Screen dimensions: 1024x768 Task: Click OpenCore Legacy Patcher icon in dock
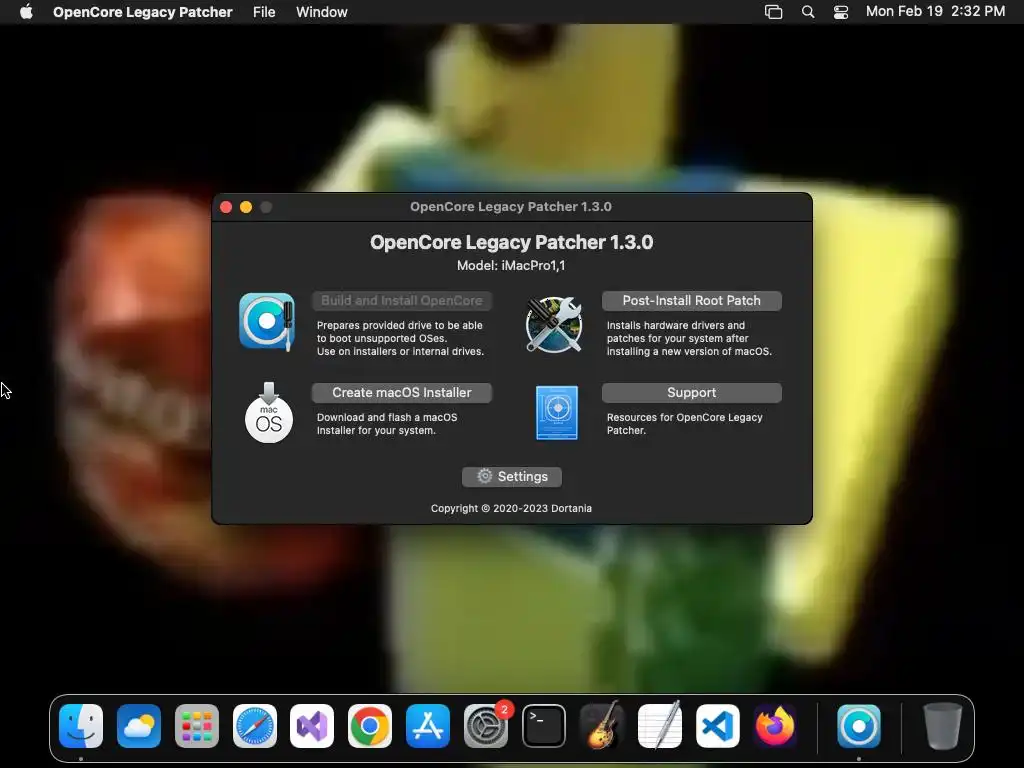pos(859,726)
